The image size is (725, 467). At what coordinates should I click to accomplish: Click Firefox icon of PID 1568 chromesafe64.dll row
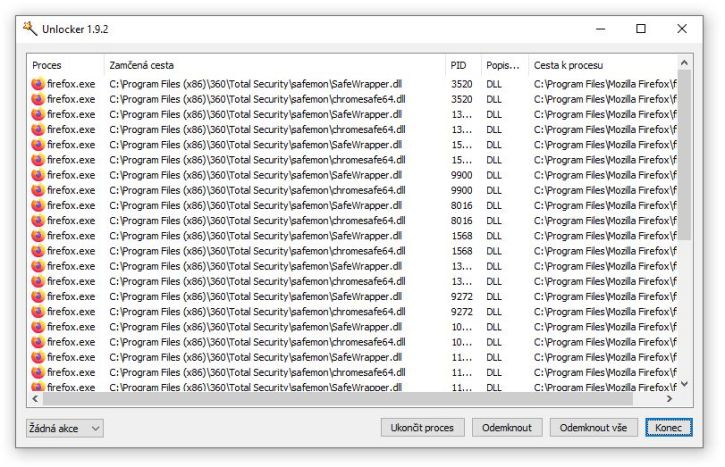coord(38,251)
